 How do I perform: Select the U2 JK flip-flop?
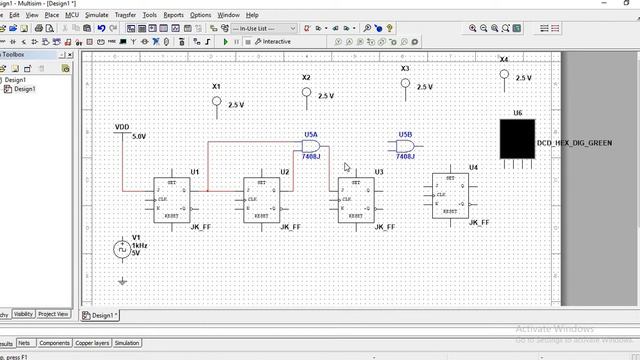262,200
